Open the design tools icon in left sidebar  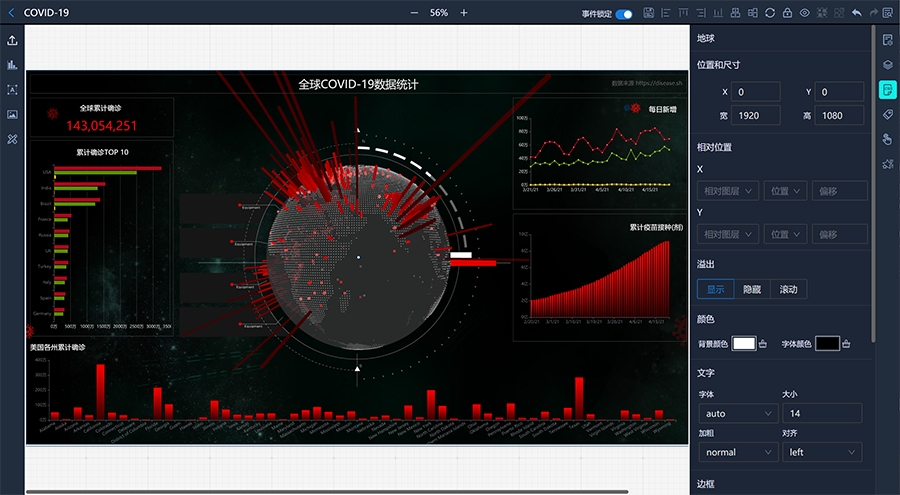(x=12, y=139)
